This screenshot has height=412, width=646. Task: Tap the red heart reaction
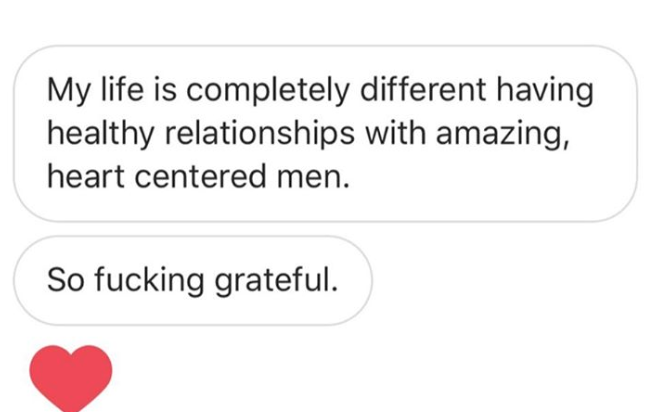point(70,378)
